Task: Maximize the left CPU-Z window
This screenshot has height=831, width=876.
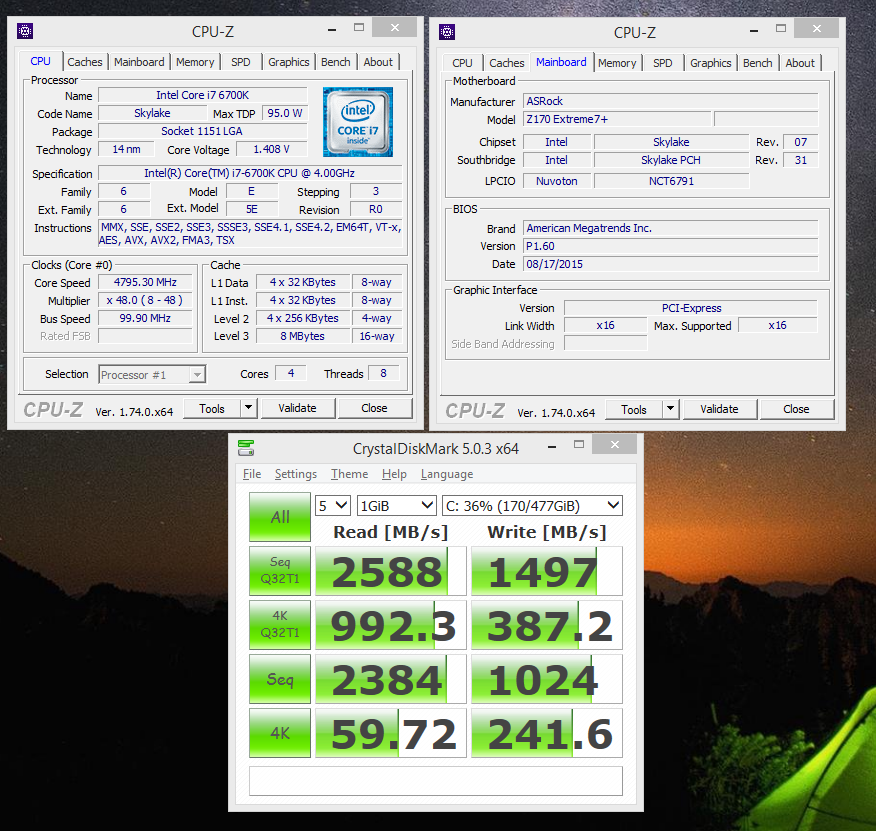Action: click(359, 27)
